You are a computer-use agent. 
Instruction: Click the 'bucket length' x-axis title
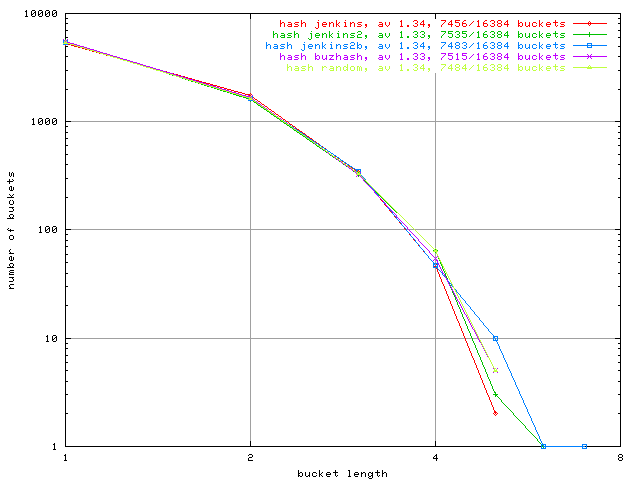pos(342,473)
